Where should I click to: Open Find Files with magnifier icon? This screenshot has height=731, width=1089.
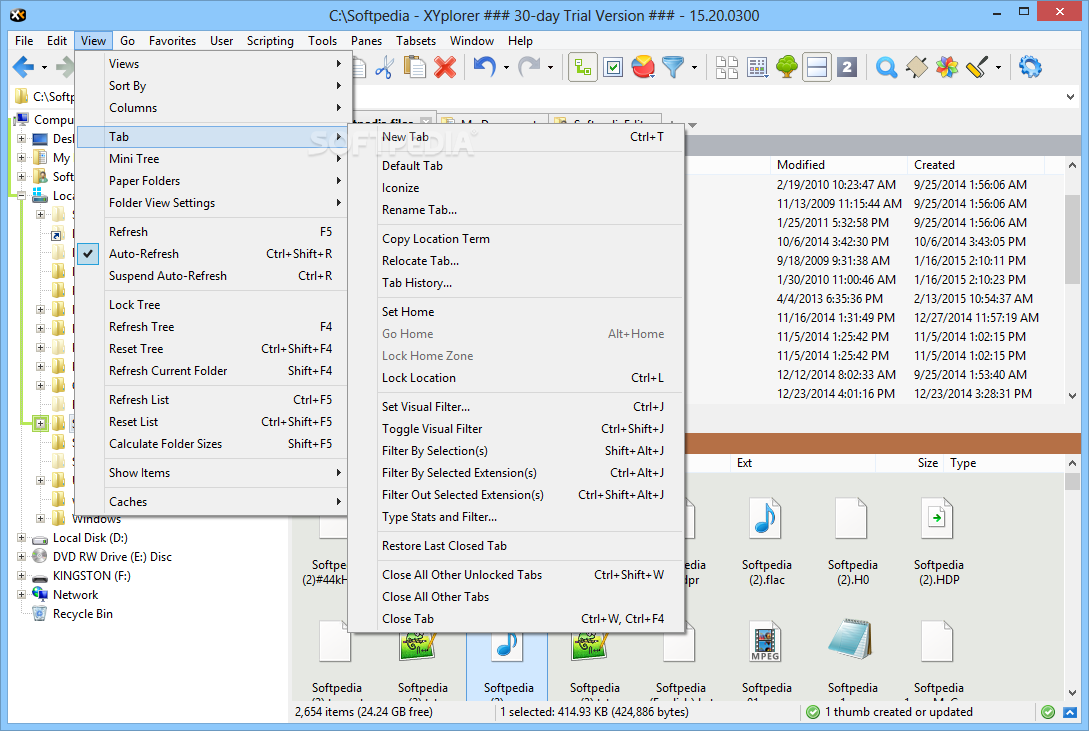point(886,67)
